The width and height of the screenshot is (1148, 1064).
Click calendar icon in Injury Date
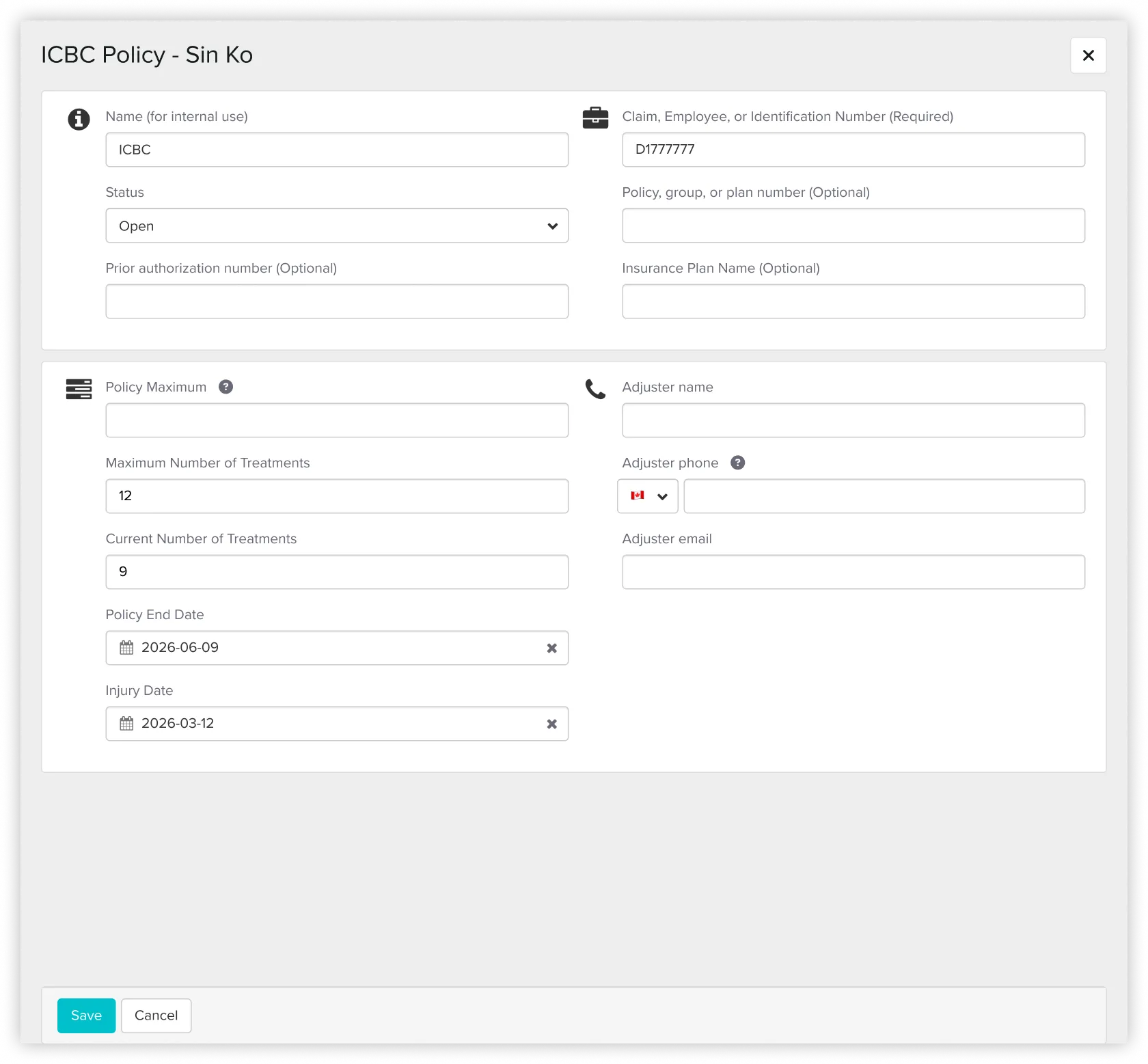tap(126, 723)
